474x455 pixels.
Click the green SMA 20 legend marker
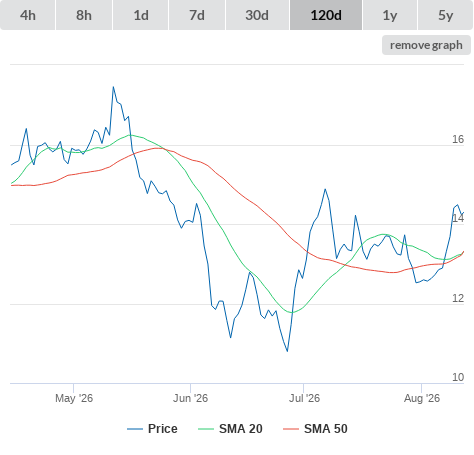coord(206,429)
